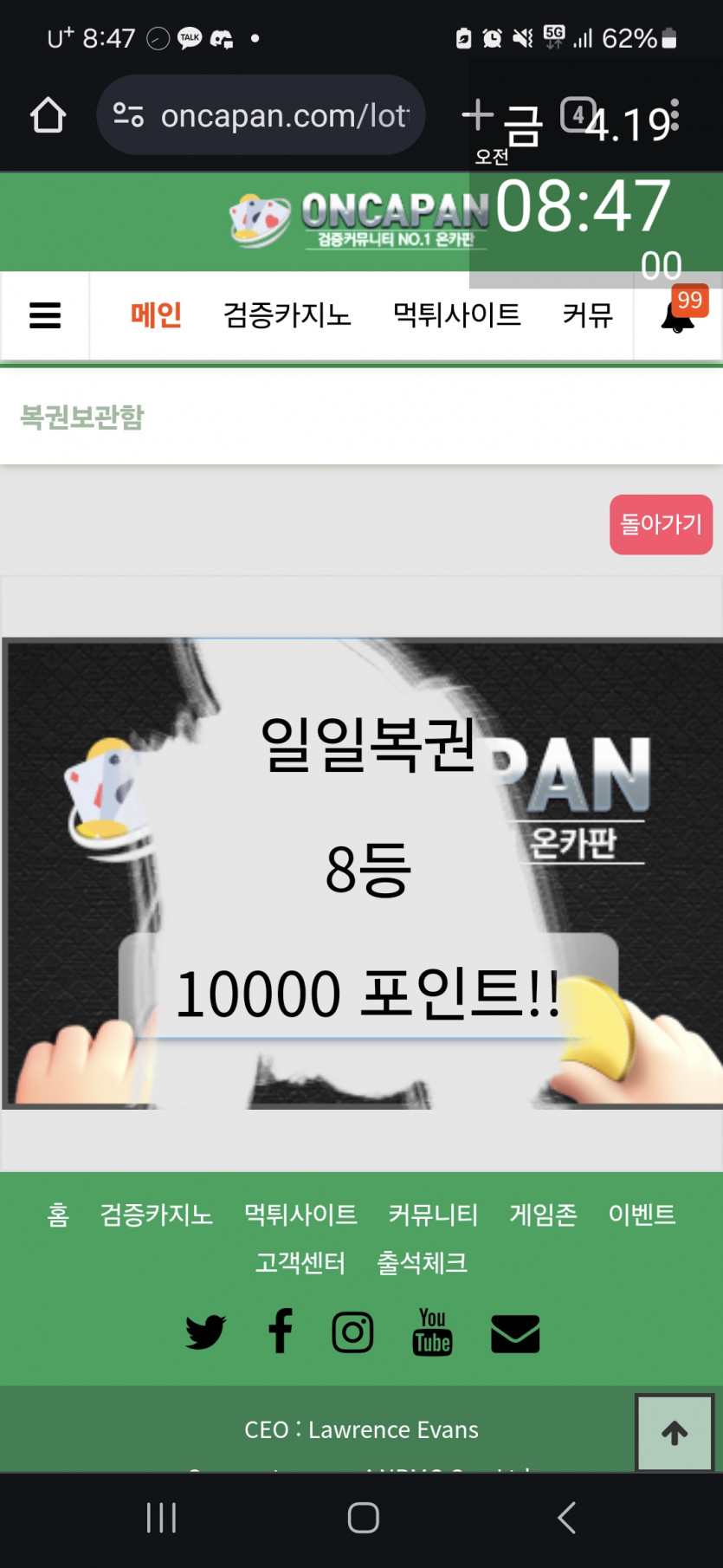Image resolution: width=723 pixels, height=1568 pixels.
Task: Open the Facebook icon in the footer
Action: click(x=281, y=1331)
